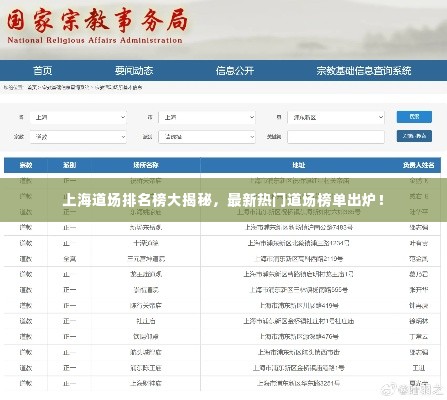Expand the 派别 sect dropdown in filters

point(207,137)
